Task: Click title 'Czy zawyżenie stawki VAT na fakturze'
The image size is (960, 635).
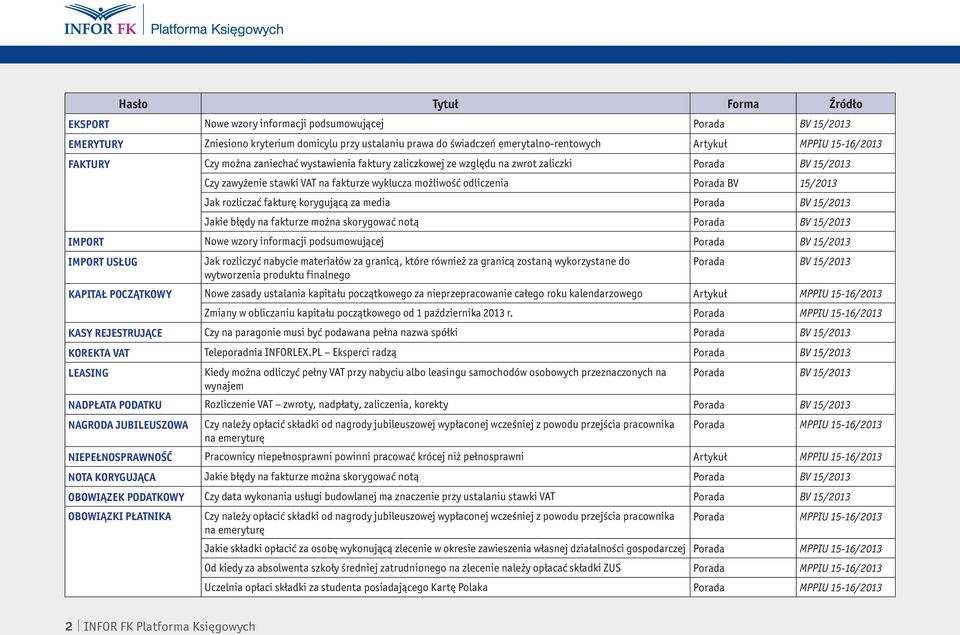Action: pos(356,183)
